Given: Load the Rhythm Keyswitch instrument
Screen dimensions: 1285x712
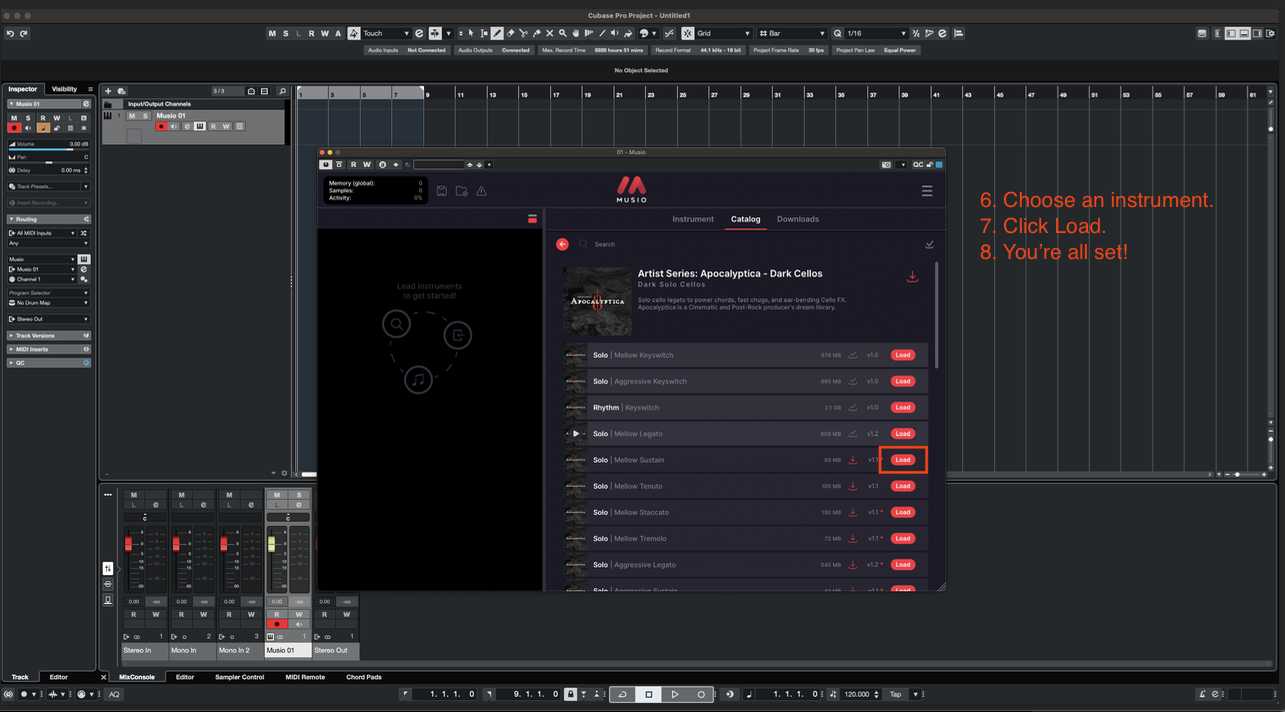Looking at the screenshot, I should 903,407.
